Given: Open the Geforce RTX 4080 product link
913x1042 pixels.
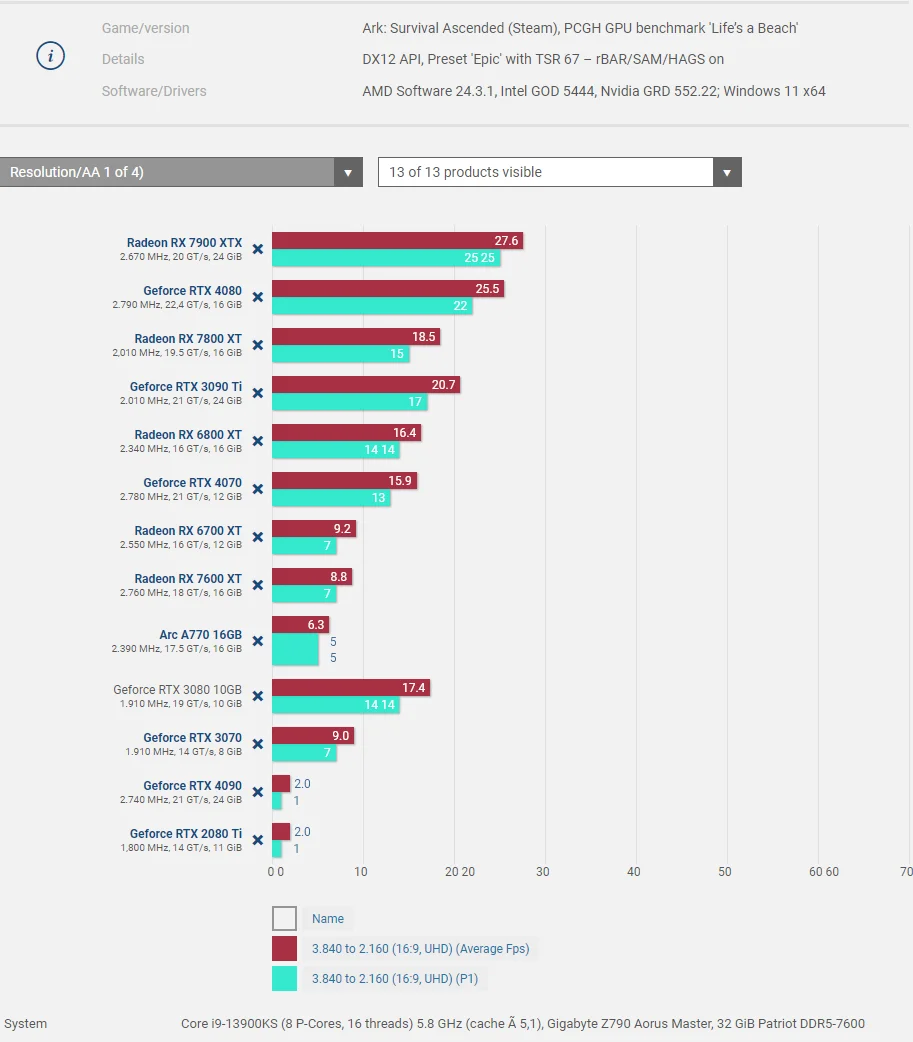Looking at the screenshot, I should coord(193,290).
